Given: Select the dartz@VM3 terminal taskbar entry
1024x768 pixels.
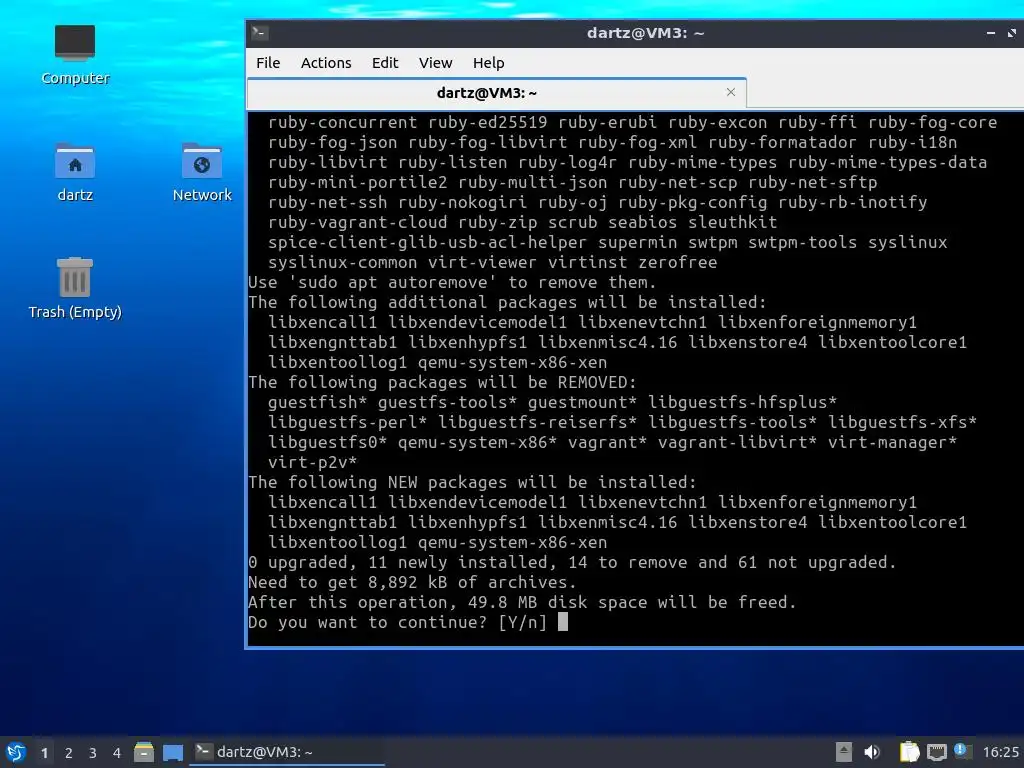Looking at the screenshot, I should pos(287,752).
